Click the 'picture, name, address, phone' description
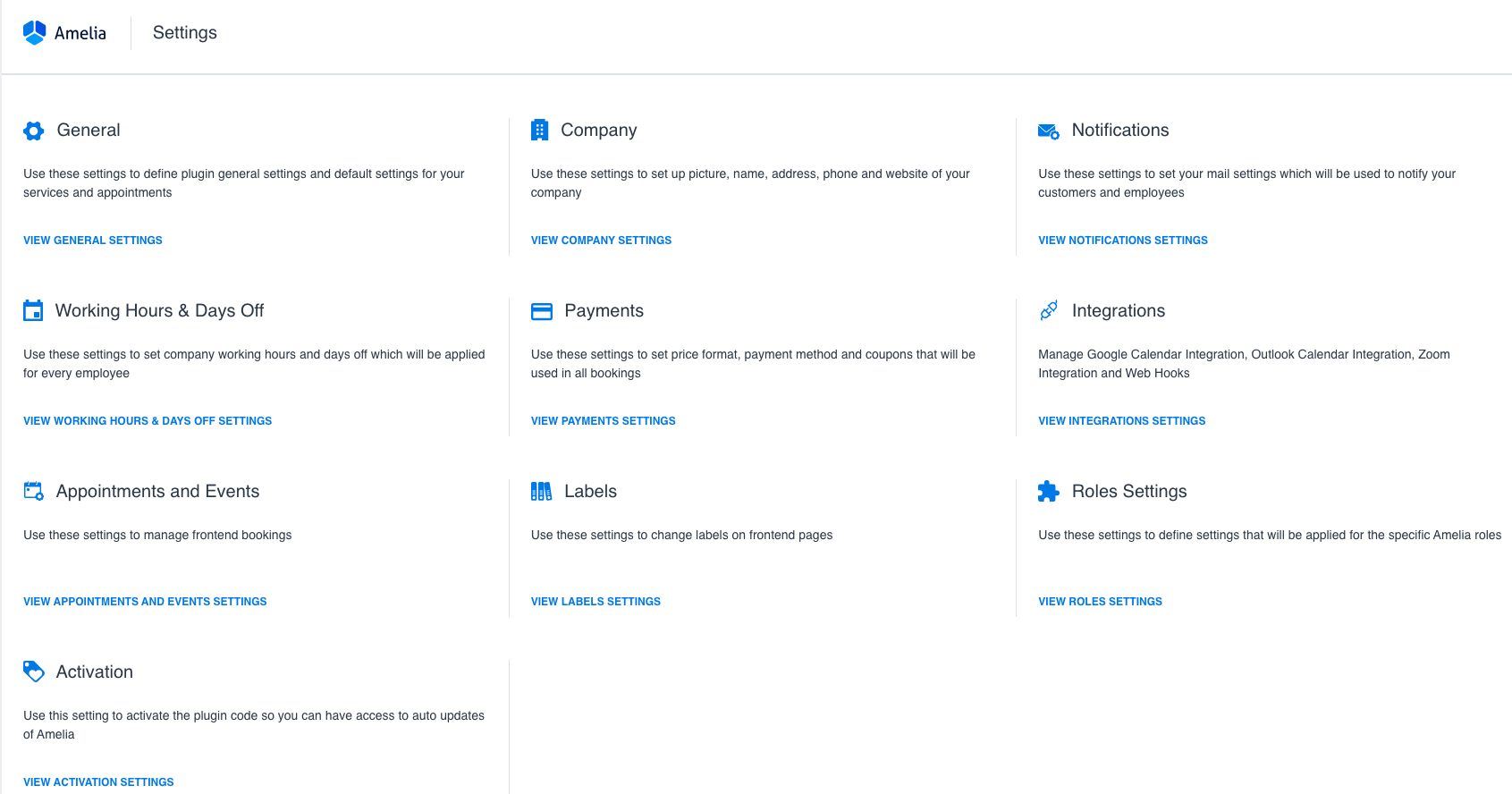Screen dimensions: 1512x794 [750, 183]
